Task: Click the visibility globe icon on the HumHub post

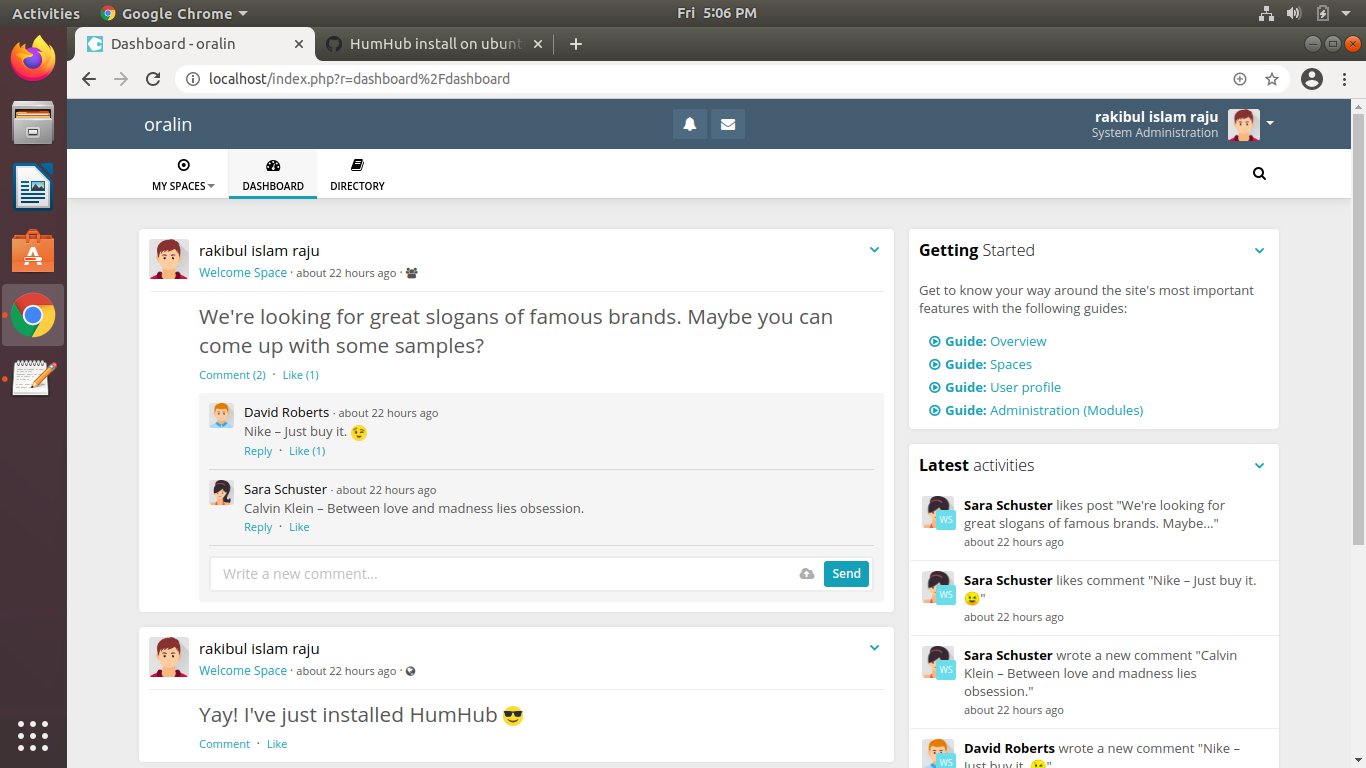Action: pyautogui.click(x=410, y=670)
